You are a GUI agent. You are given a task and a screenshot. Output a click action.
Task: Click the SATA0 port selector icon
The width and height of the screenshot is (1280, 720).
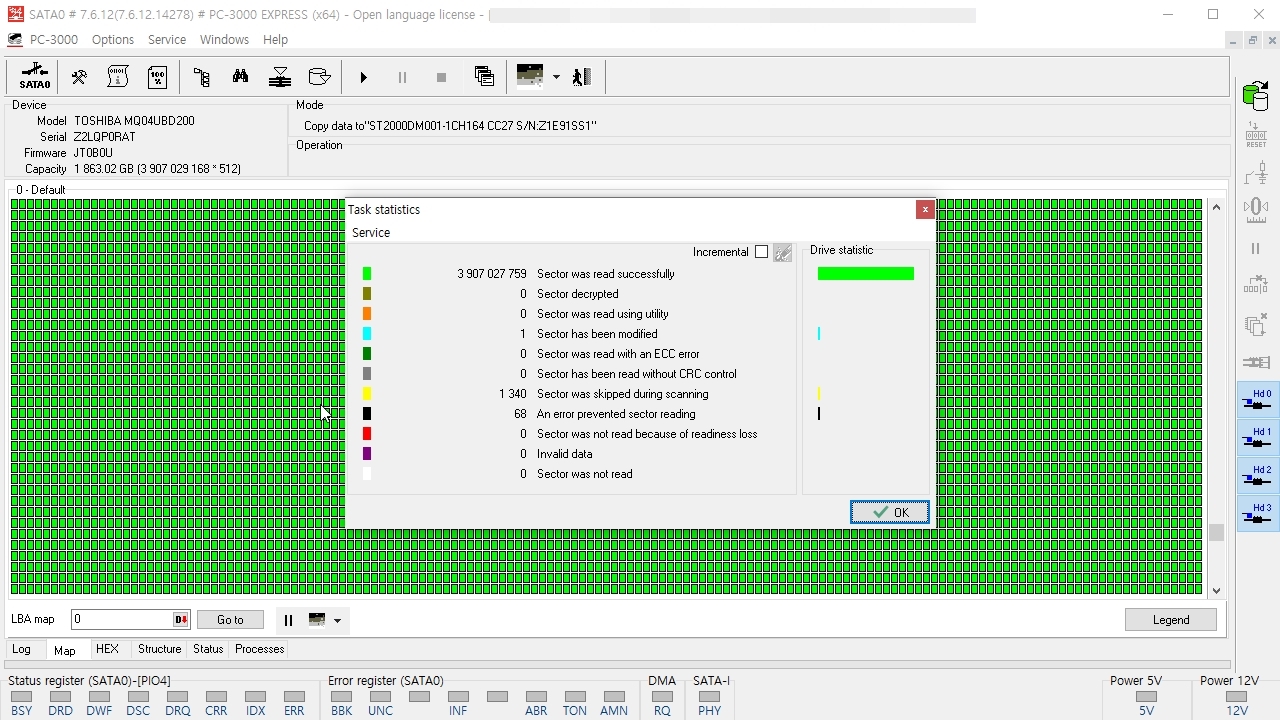(x=35, y=77)
